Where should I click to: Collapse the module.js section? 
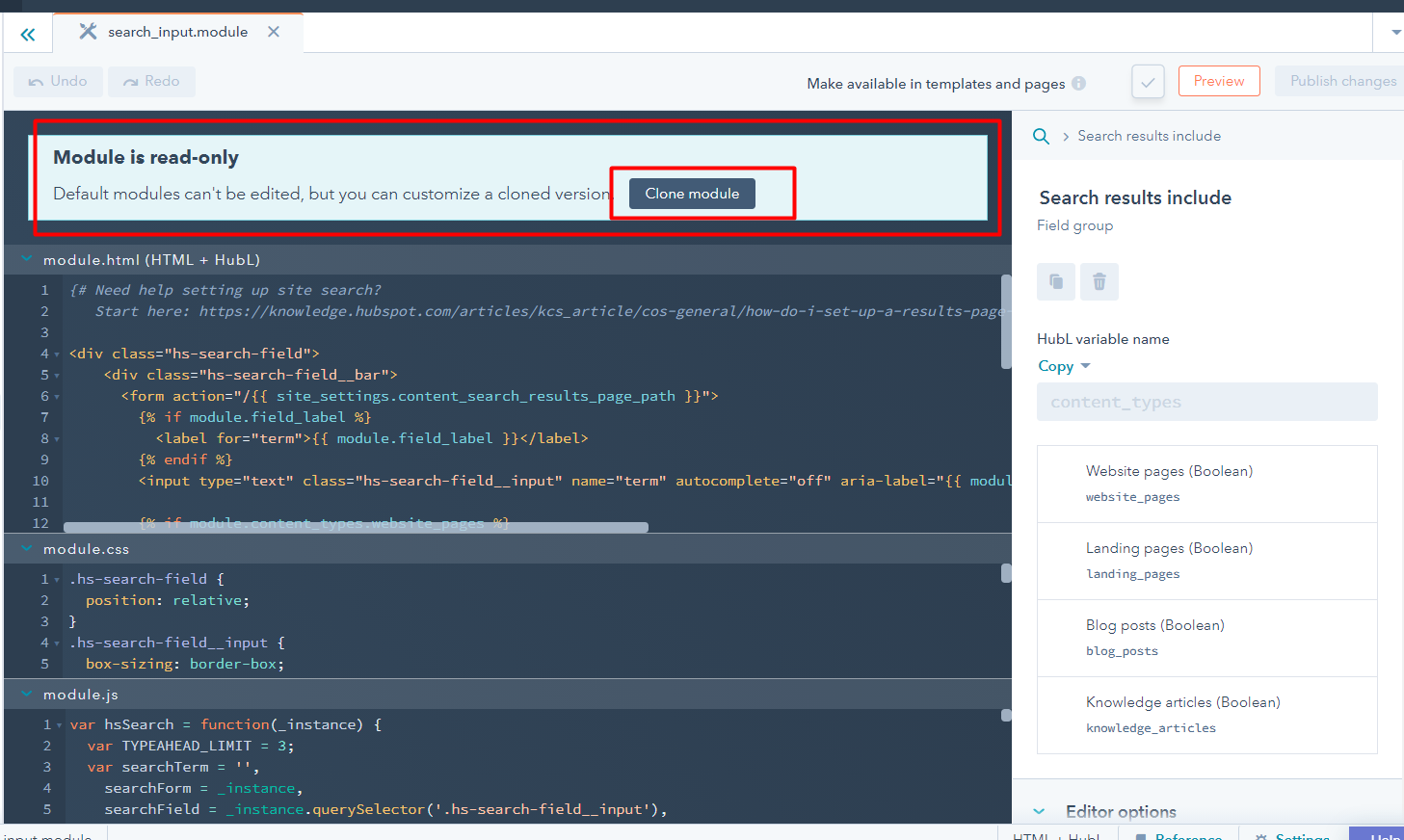coord(27,694)
